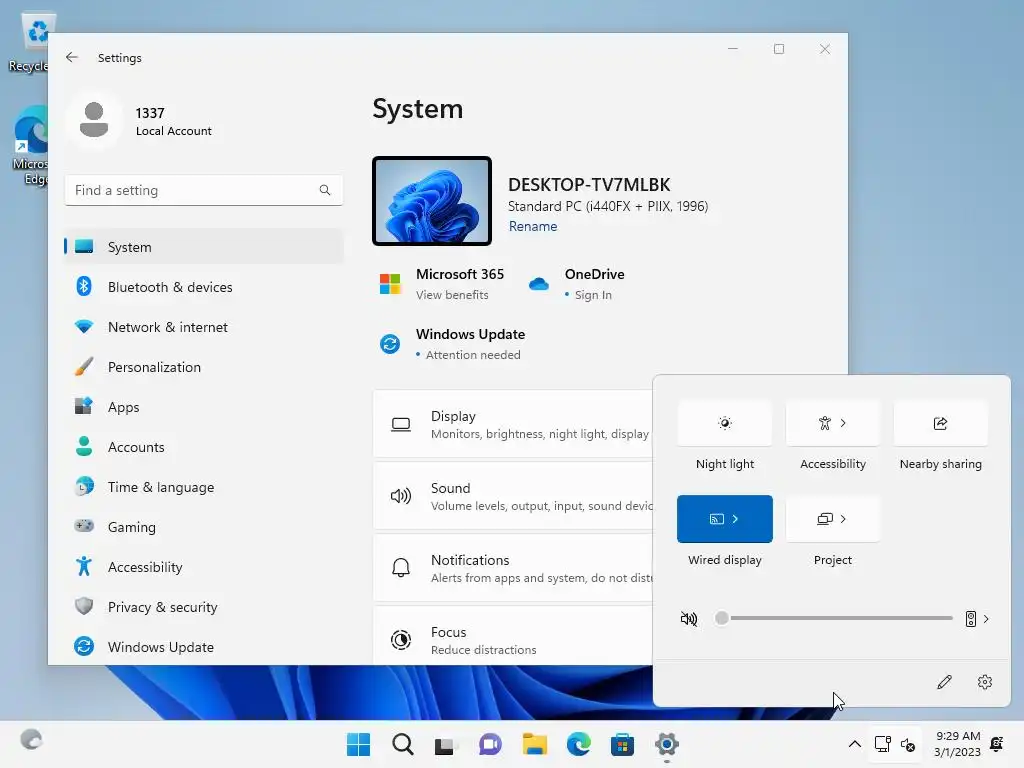Viewport: 1024px width, 768px height.
Task: Open Time & language settings
Action: click(x=204, y=487)
